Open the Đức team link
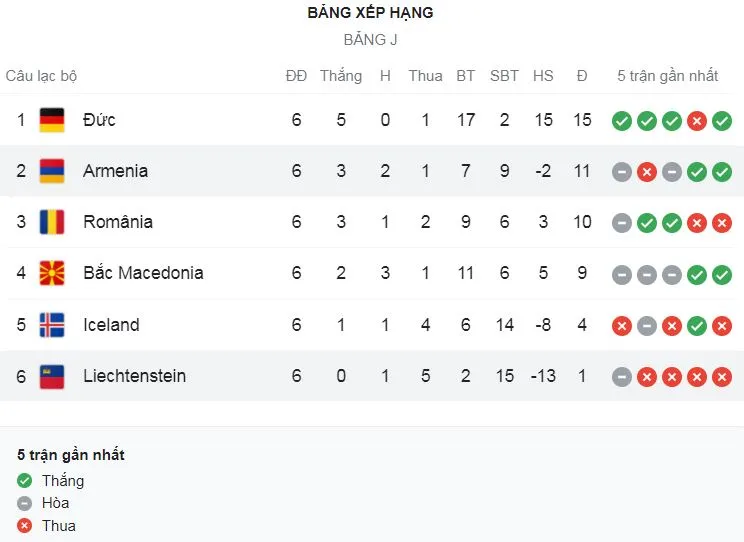The image size is (744, 542). pos(99,120)
